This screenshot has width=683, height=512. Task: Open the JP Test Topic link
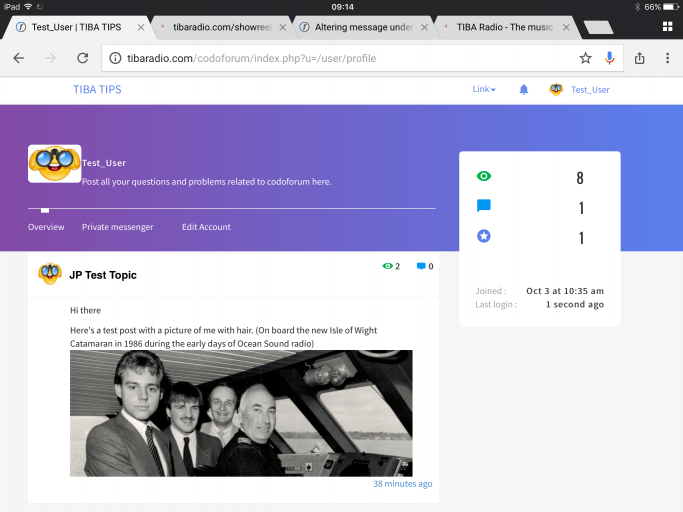click(x=103, y=275)
